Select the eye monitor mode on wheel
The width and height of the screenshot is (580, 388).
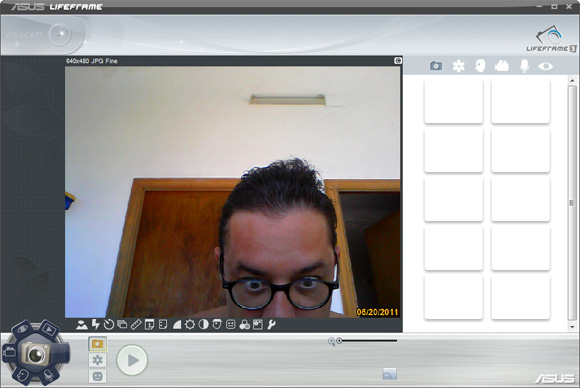click(x=23, y=329)
